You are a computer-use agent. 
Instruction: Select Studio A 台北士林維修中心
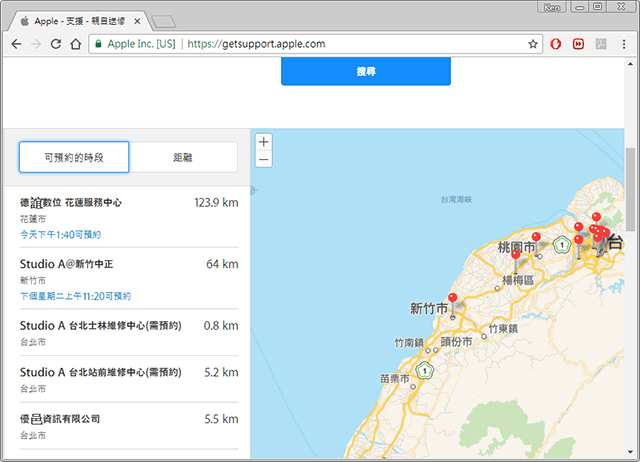[100, 326]
